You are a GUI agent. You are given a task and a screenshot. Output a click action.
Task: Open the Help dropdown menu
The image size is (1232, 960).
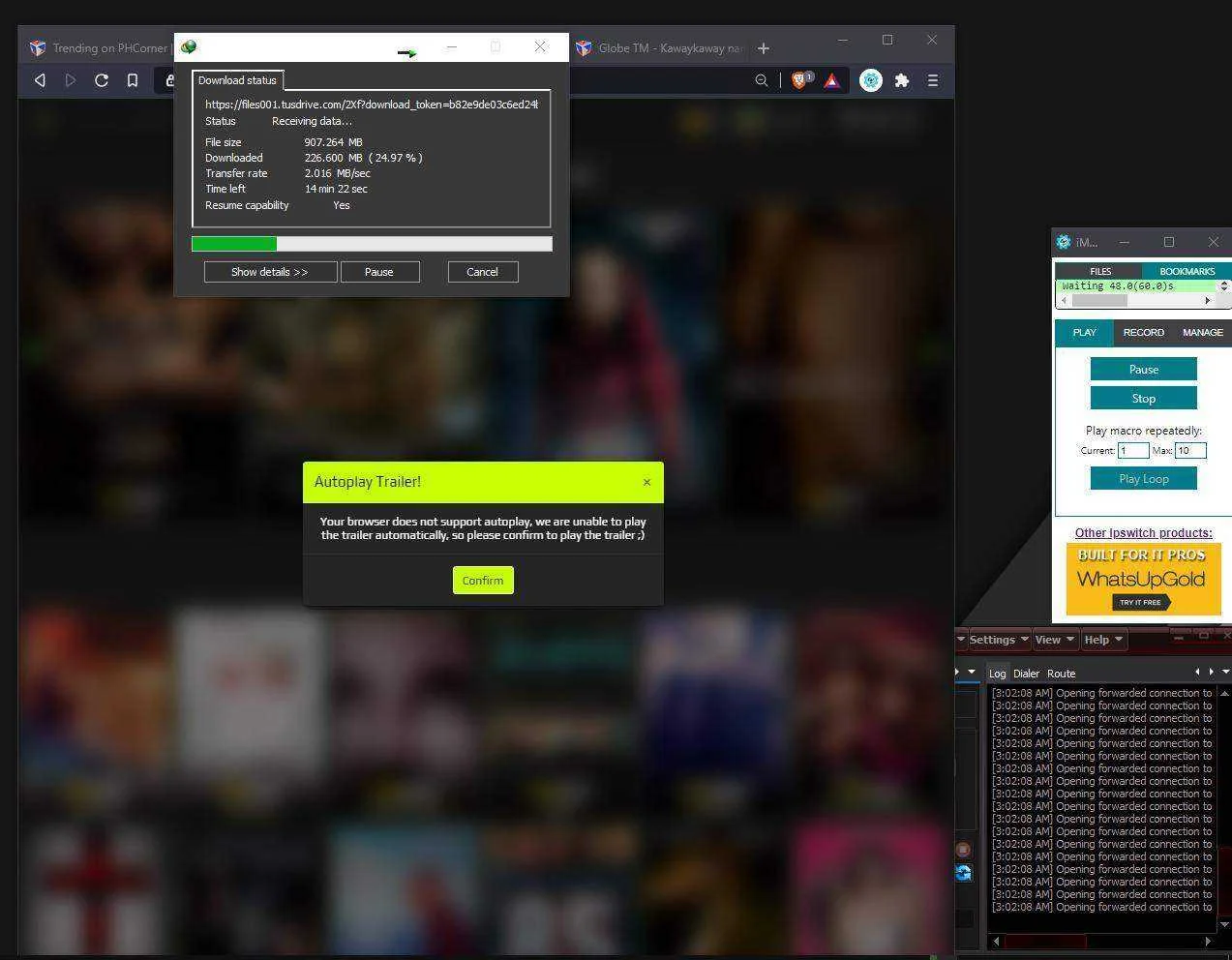[x=1102, y=640]
